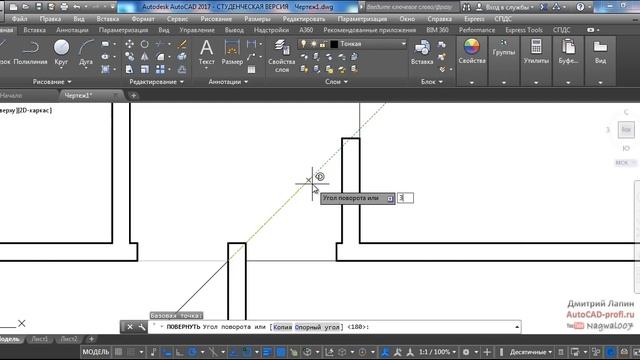Choose the Rotate tool in Редактирование panel
The width and height of the screenshot is (640, 360).
click(x=144, y=44)
